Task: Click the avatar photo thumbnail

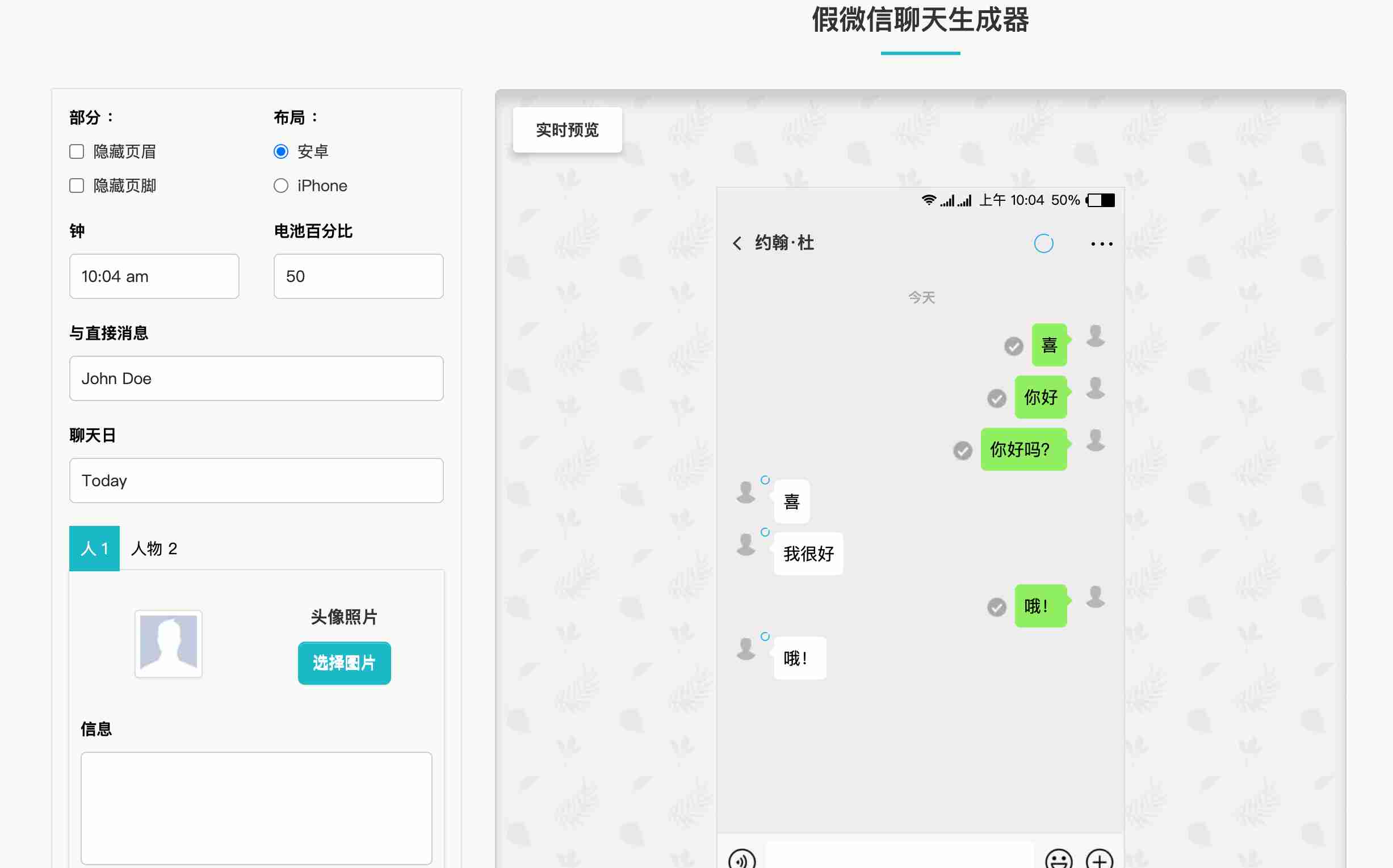Action: tap(169, 643)
